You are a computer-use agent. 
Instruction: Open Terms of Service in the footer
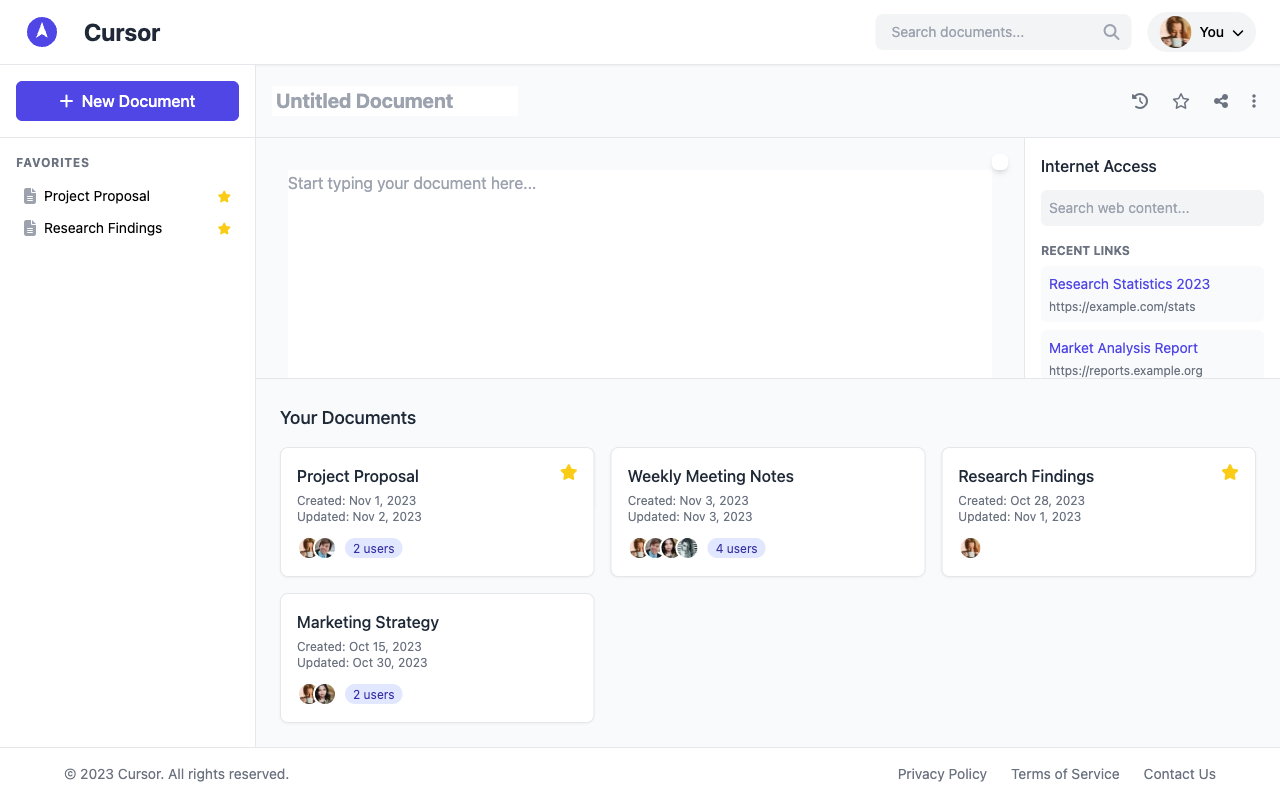(1065, 774)
